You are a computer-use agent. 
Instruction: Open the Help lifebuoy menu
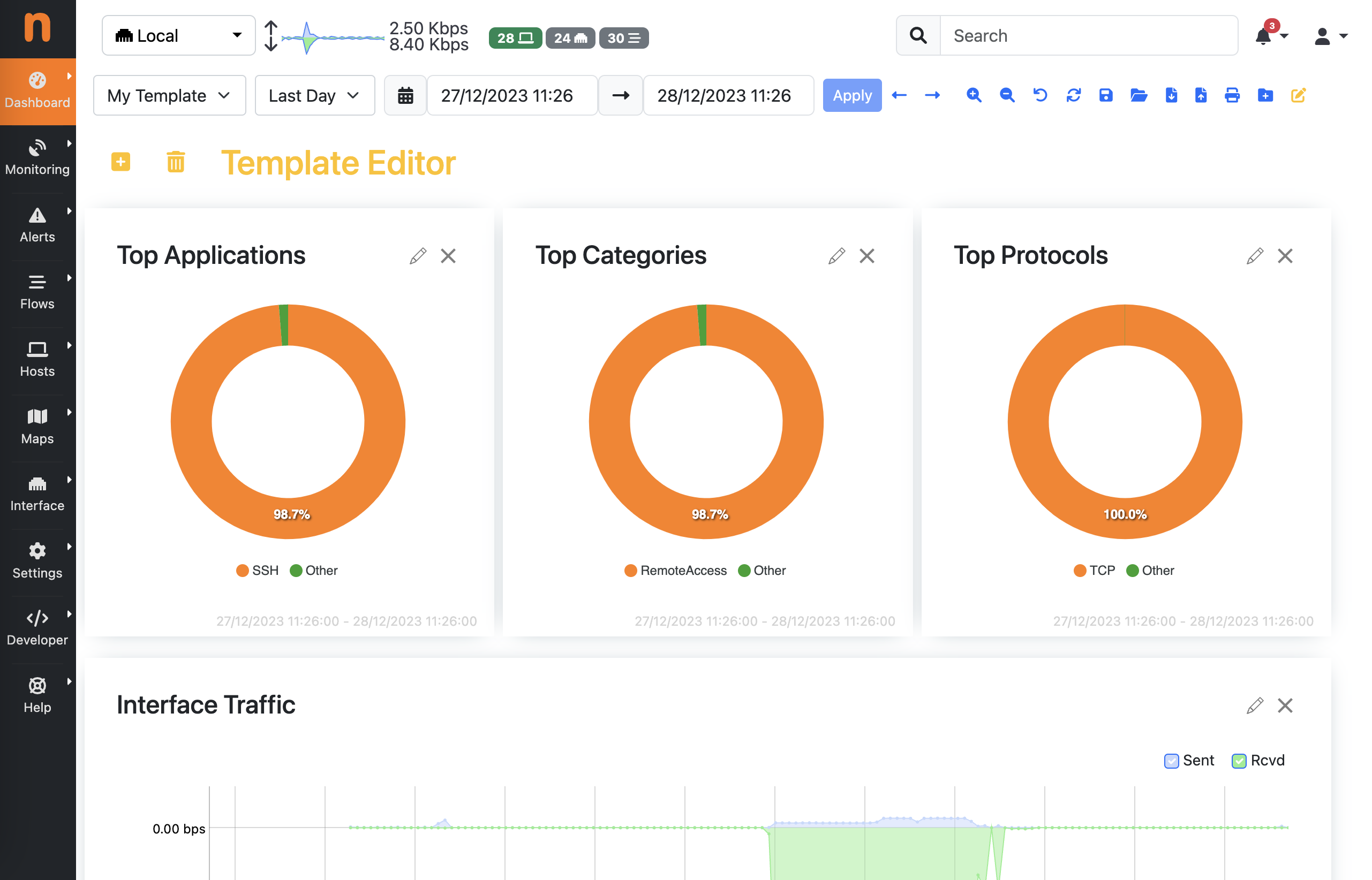pyautogui.click(x=37, y=696)
